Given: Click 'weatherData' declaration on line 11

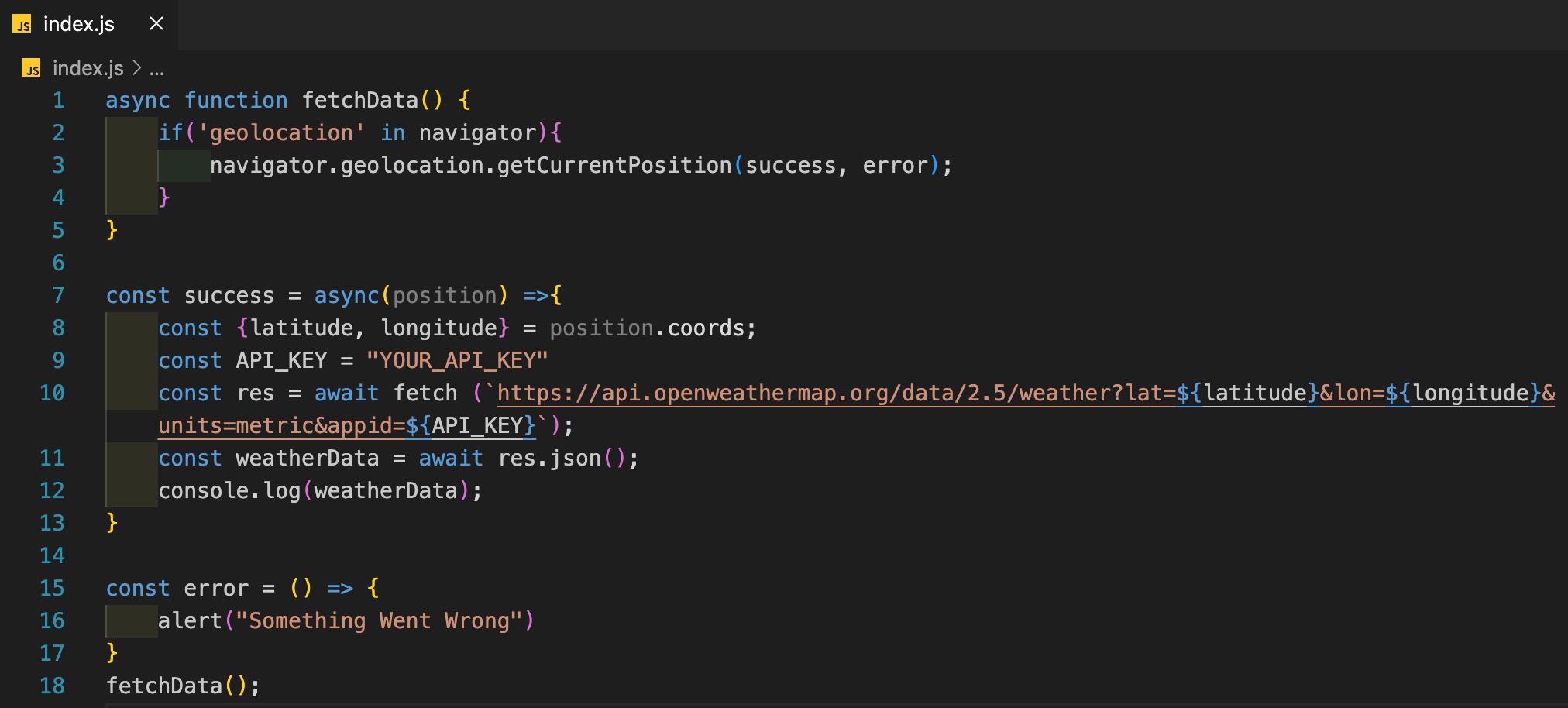Looking at the screenshot, I should 308,459.
